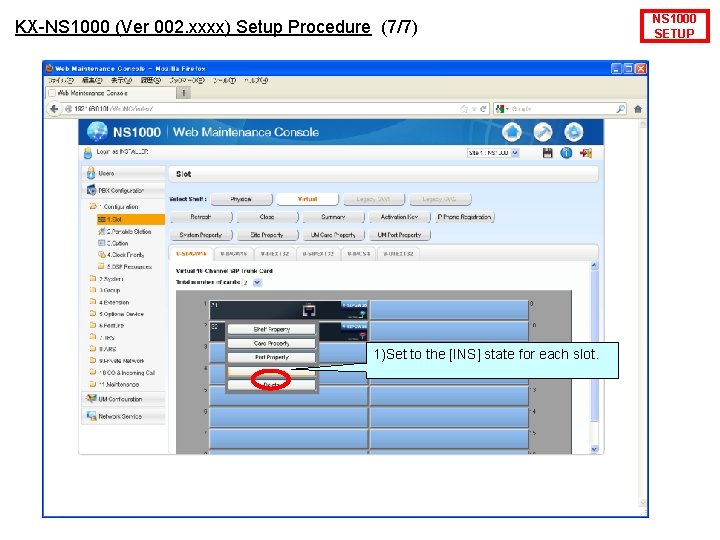Open the UM Card Property button
Viewport: 720px width, 540px height.
333,235
